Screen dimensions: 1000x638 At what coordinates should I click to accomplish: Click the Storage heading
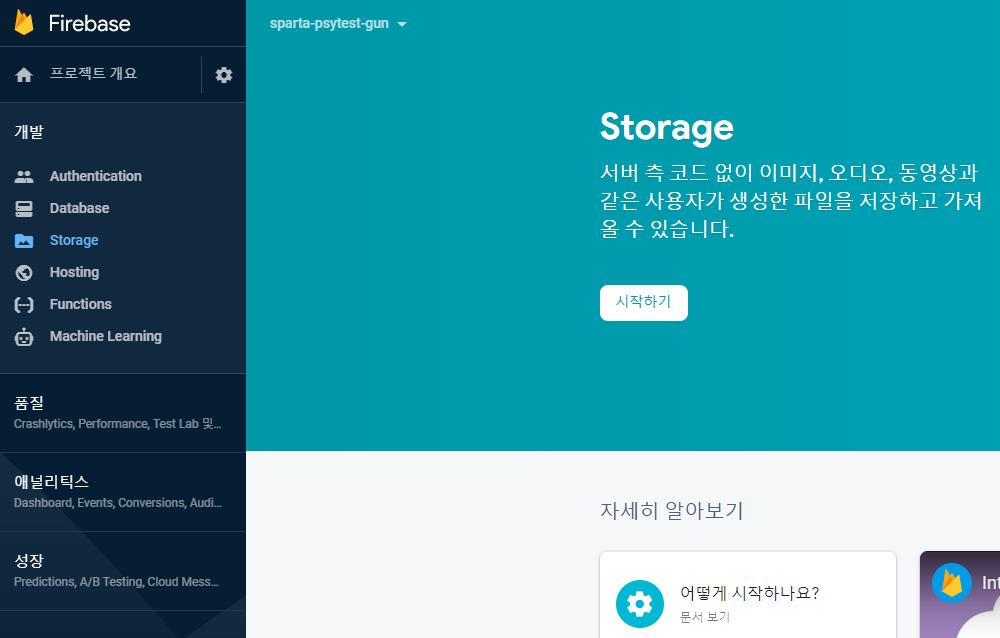point(667,127)
